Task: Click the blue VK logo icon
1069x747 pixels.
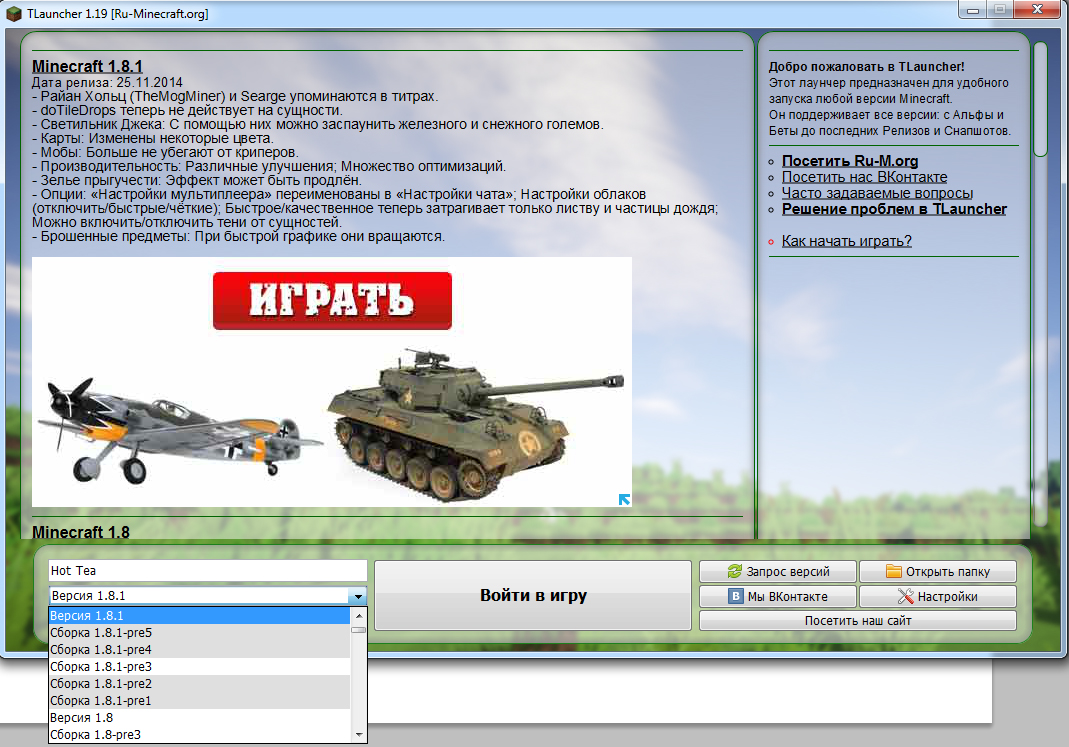Action: click(x=736, y=596)
